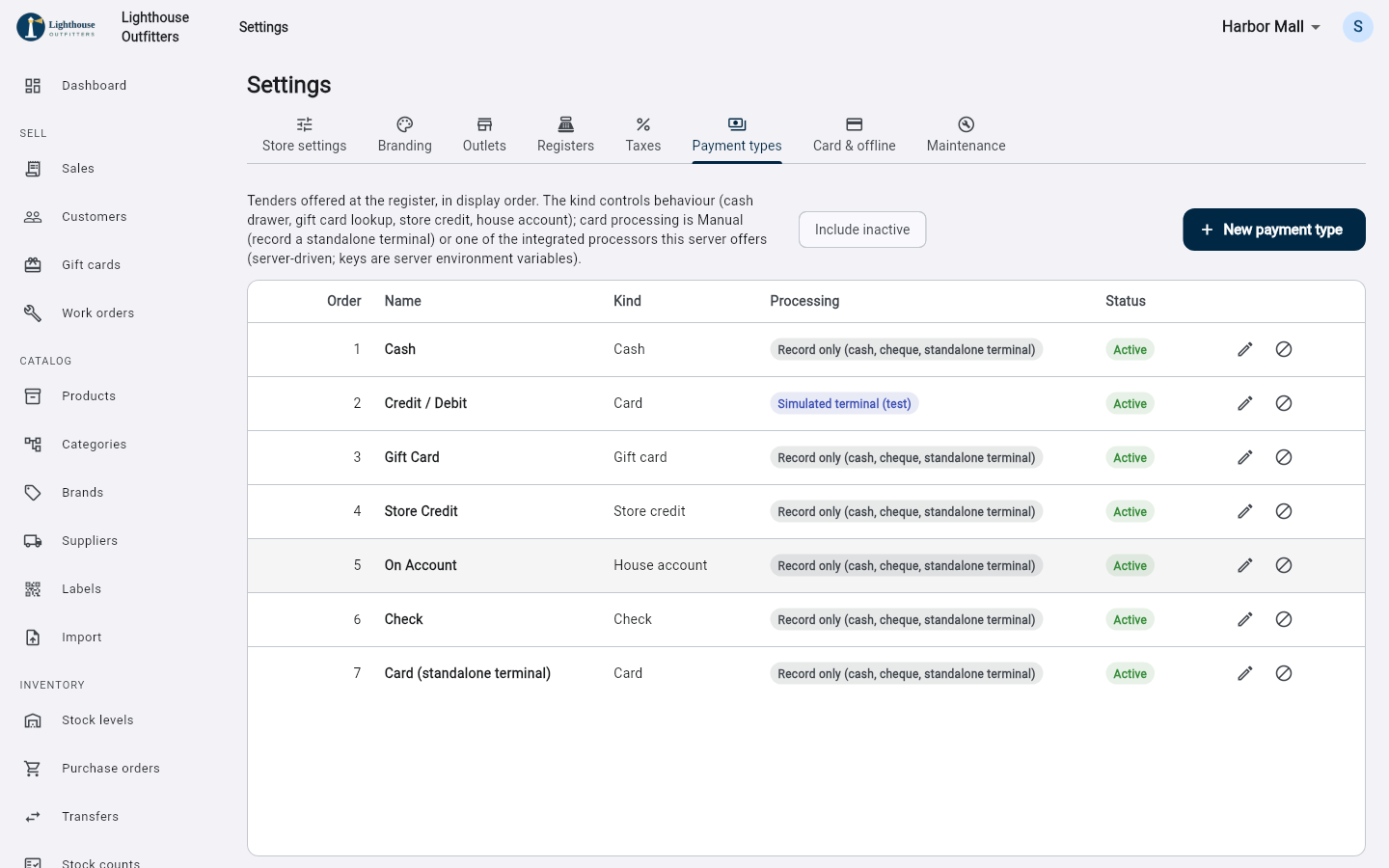Go to Dashboard in the sidebar
Screen dimensions: 1389x868
coord(116,86)
